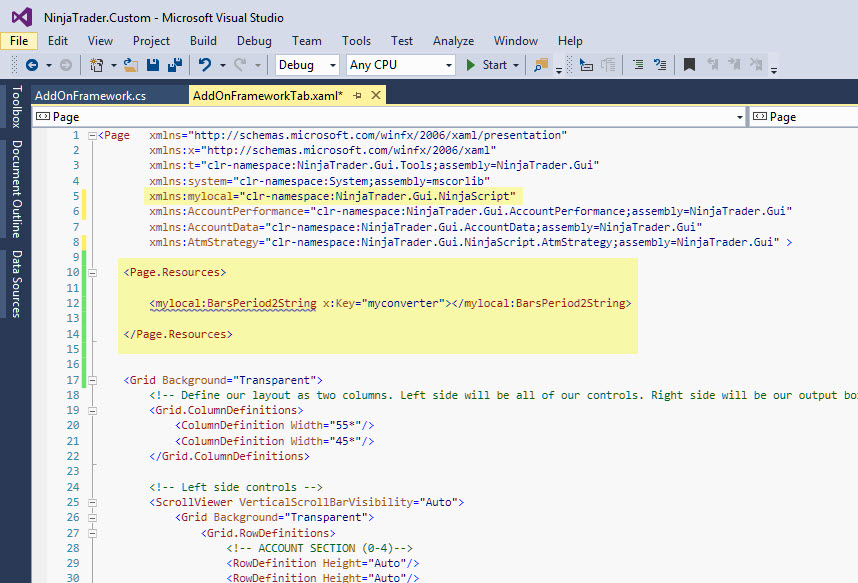Click the mylocal:BarsPeriod2String opening tag
The image size is (858, 583).
coord(233,303)
